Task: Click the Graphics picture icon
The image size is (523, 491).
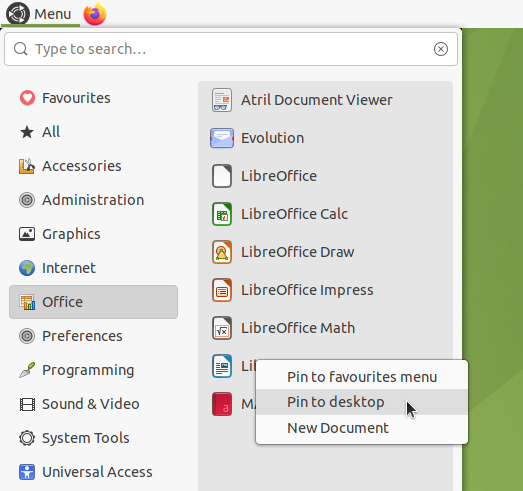Action: point(27,234)
